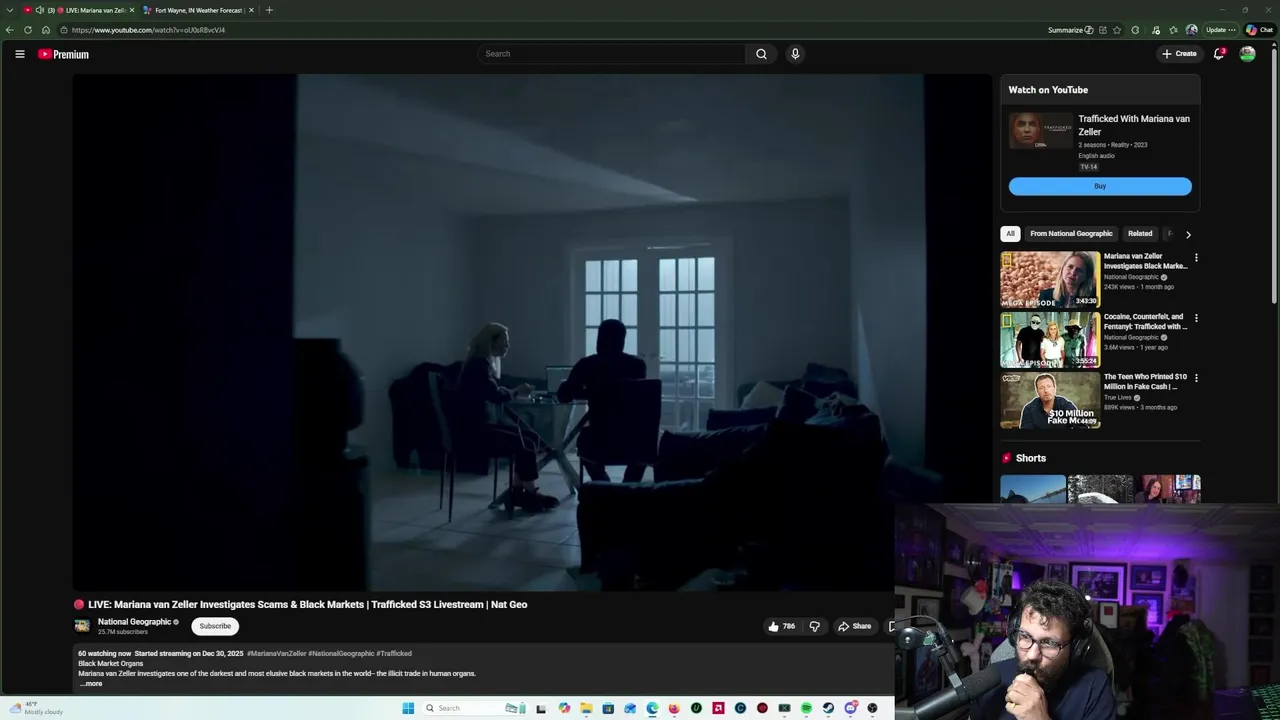
Task: Open Cocaine, Counterfeit, and Fentanyl video title
Action: click(x=1145, y=321)
